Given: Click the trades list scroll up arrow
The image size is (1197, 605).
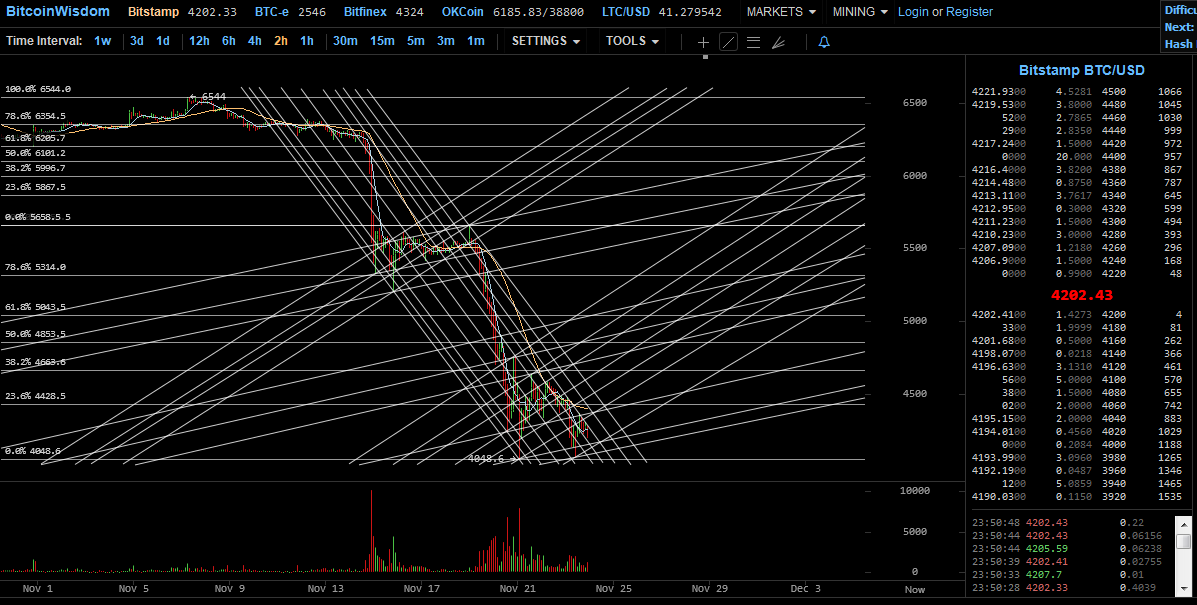Looking at the screenshot, I should 1183,524.
